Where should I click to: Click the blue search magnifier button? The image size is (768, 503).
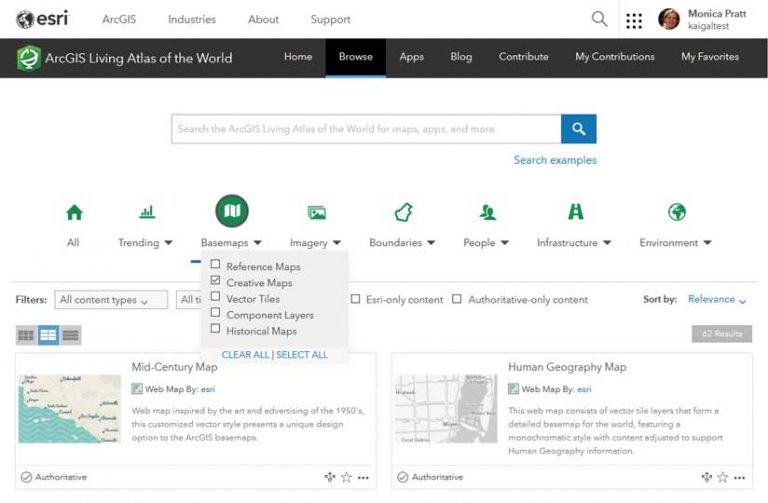(578, 129)
